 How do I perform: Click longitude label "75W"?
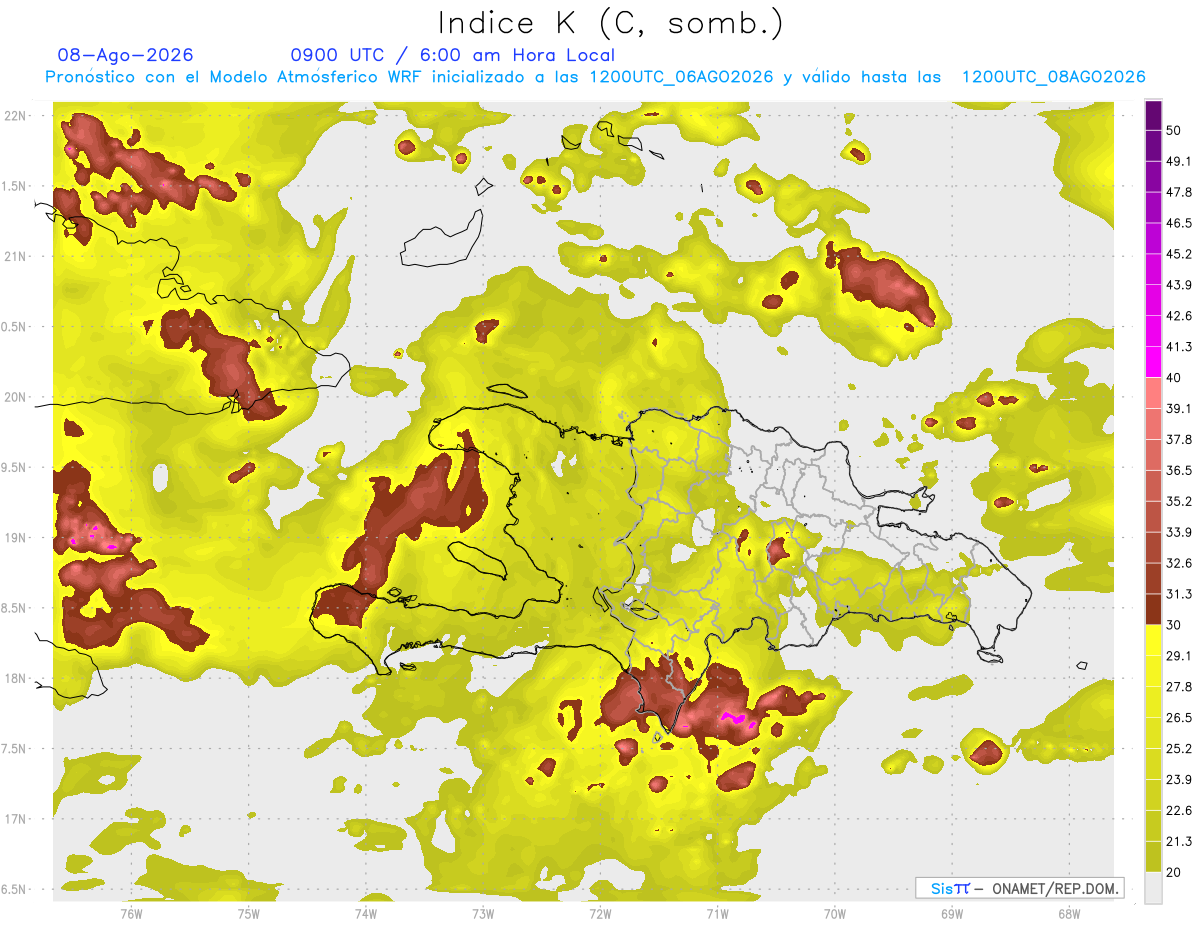(249, 913)
